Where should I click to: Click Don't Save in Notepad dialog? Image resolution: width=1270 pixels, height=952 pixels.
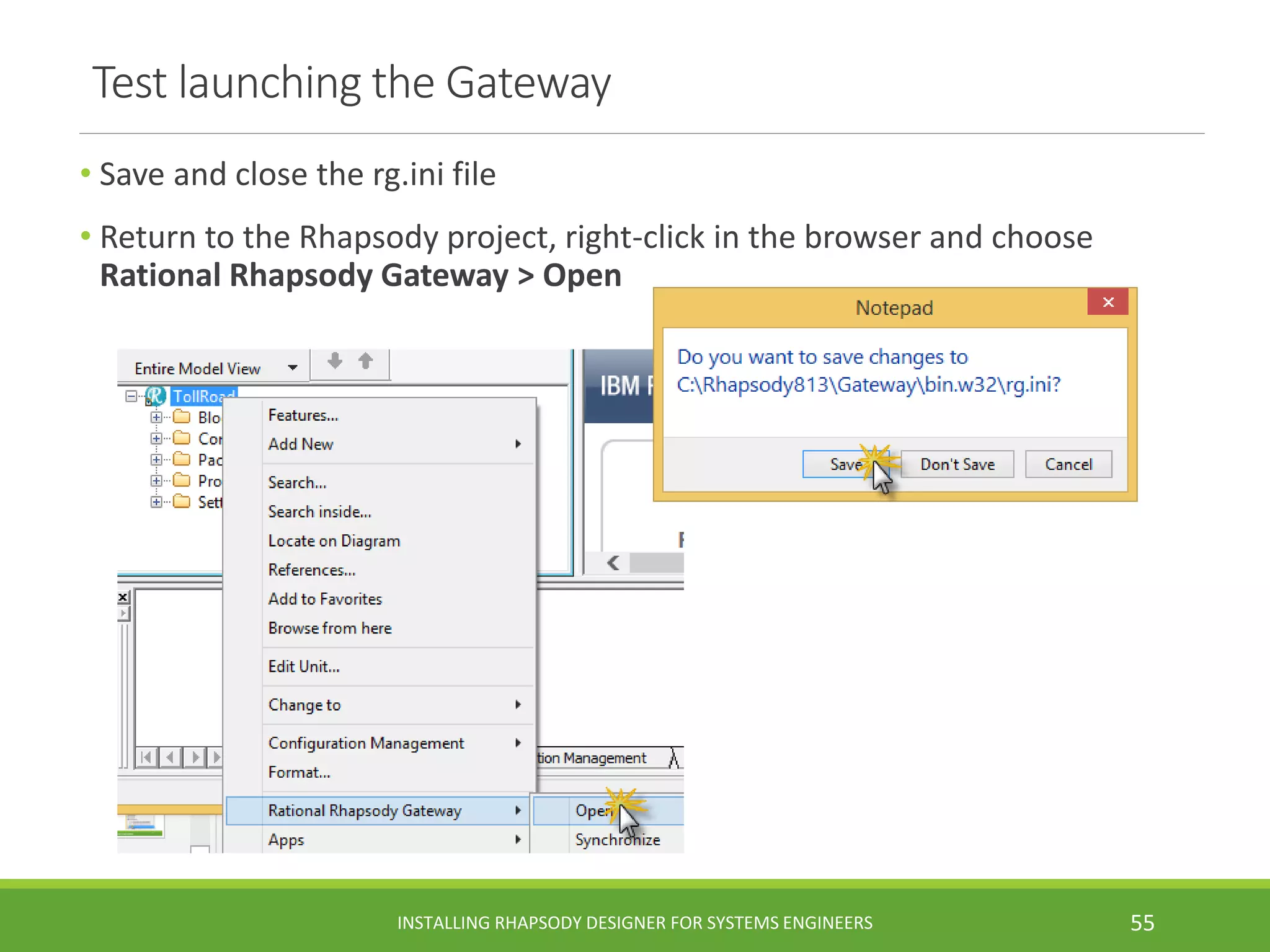pos(957,464)
